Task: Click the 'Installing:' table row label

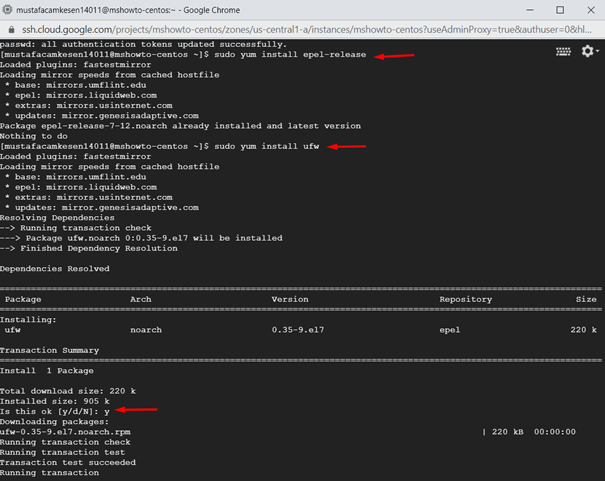Action: [28, 319]
